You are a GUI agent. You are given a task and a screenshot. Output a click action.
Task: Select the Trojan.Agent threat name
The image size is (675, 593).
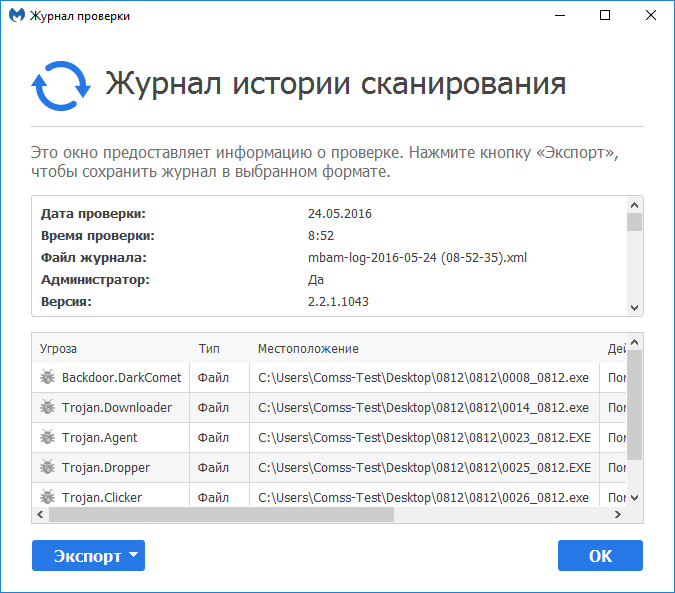tap(99, 438)
